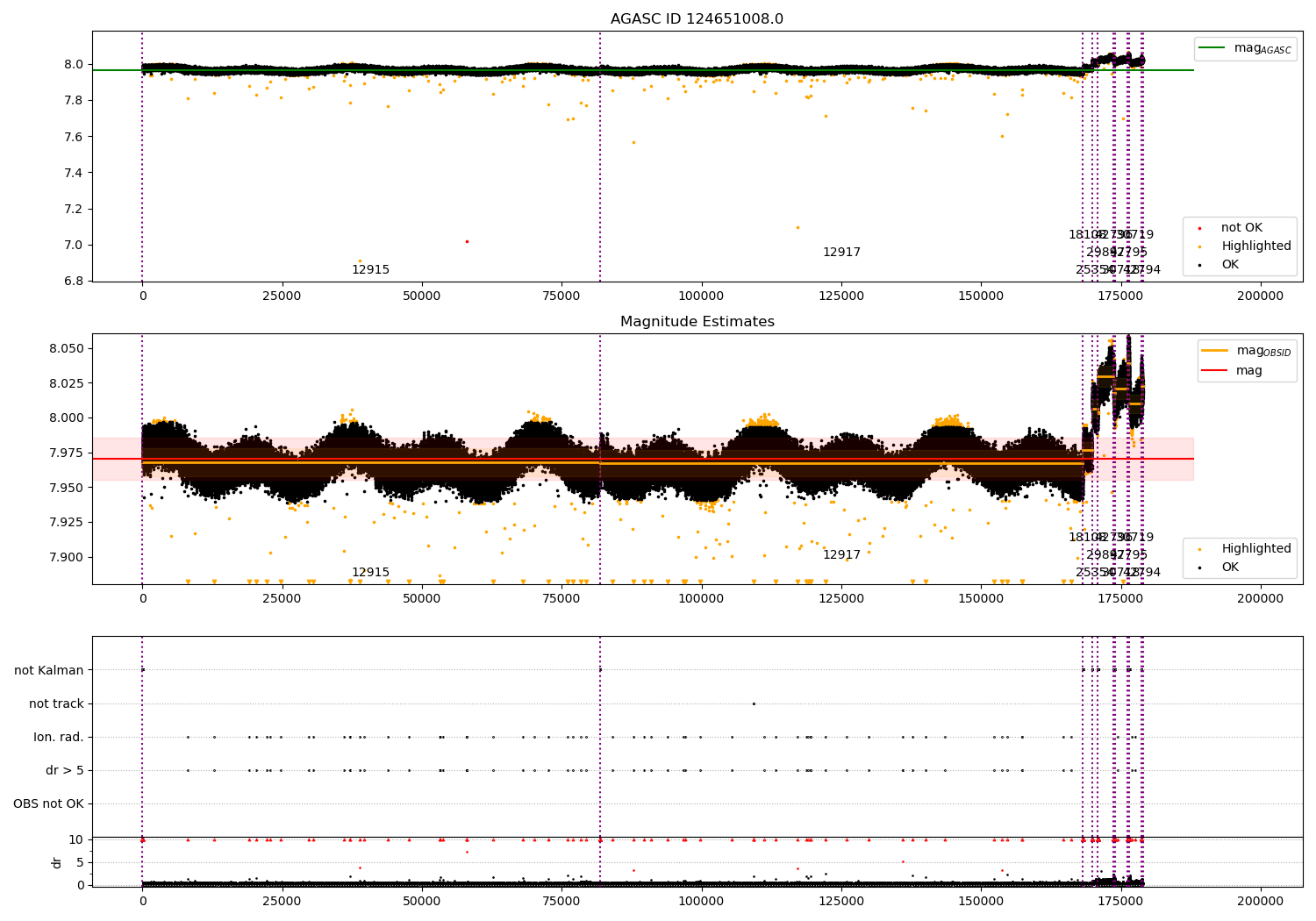Click the orange line sample beside mag OBSID

coord(1214,351)
